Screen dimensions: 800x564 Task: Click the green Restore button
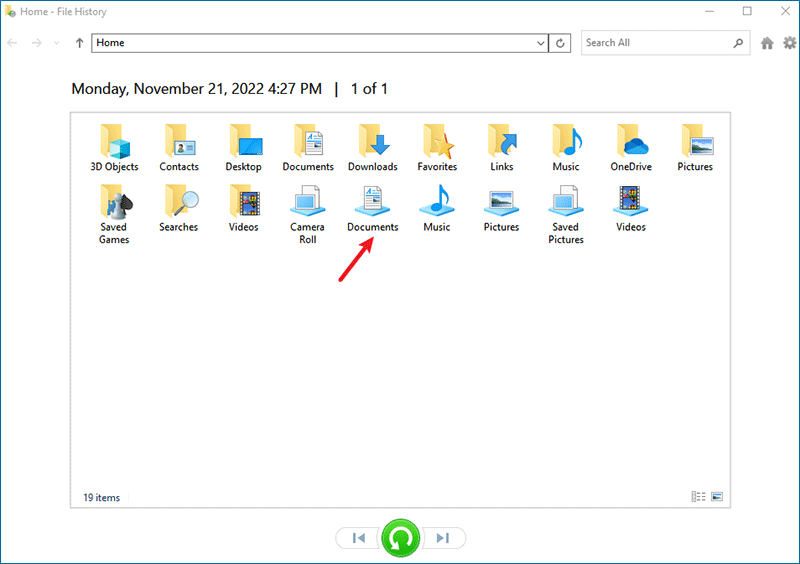click(401, 538)
